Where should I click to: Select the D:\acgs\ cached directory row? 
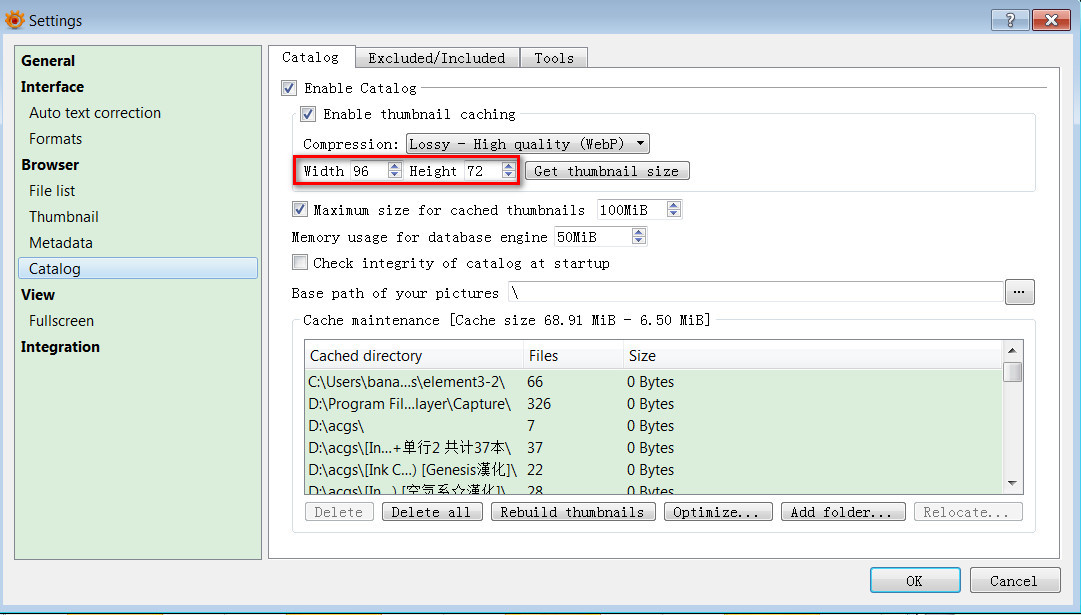[x=415, y=426]
